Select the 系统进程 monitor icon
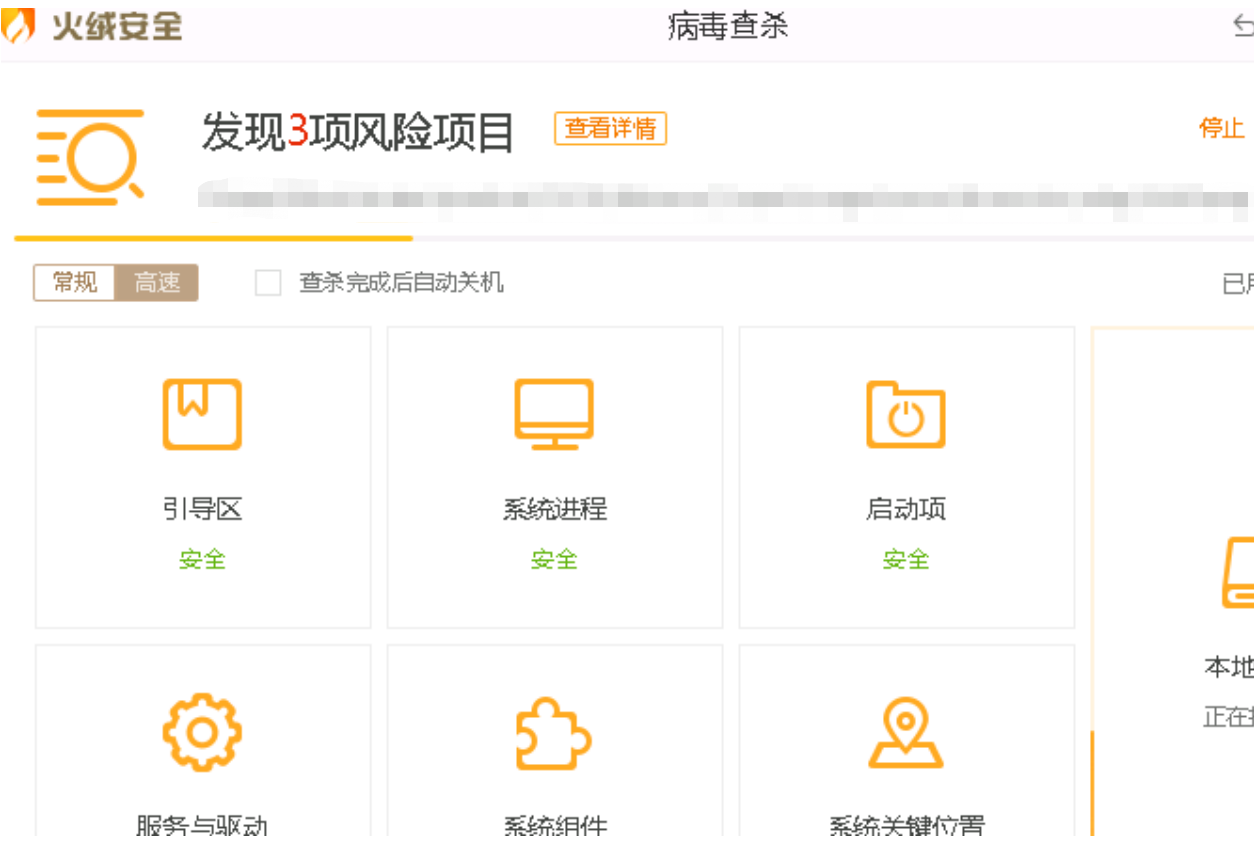This screenshot has height=850, width=1254. (x=554, y=414)
